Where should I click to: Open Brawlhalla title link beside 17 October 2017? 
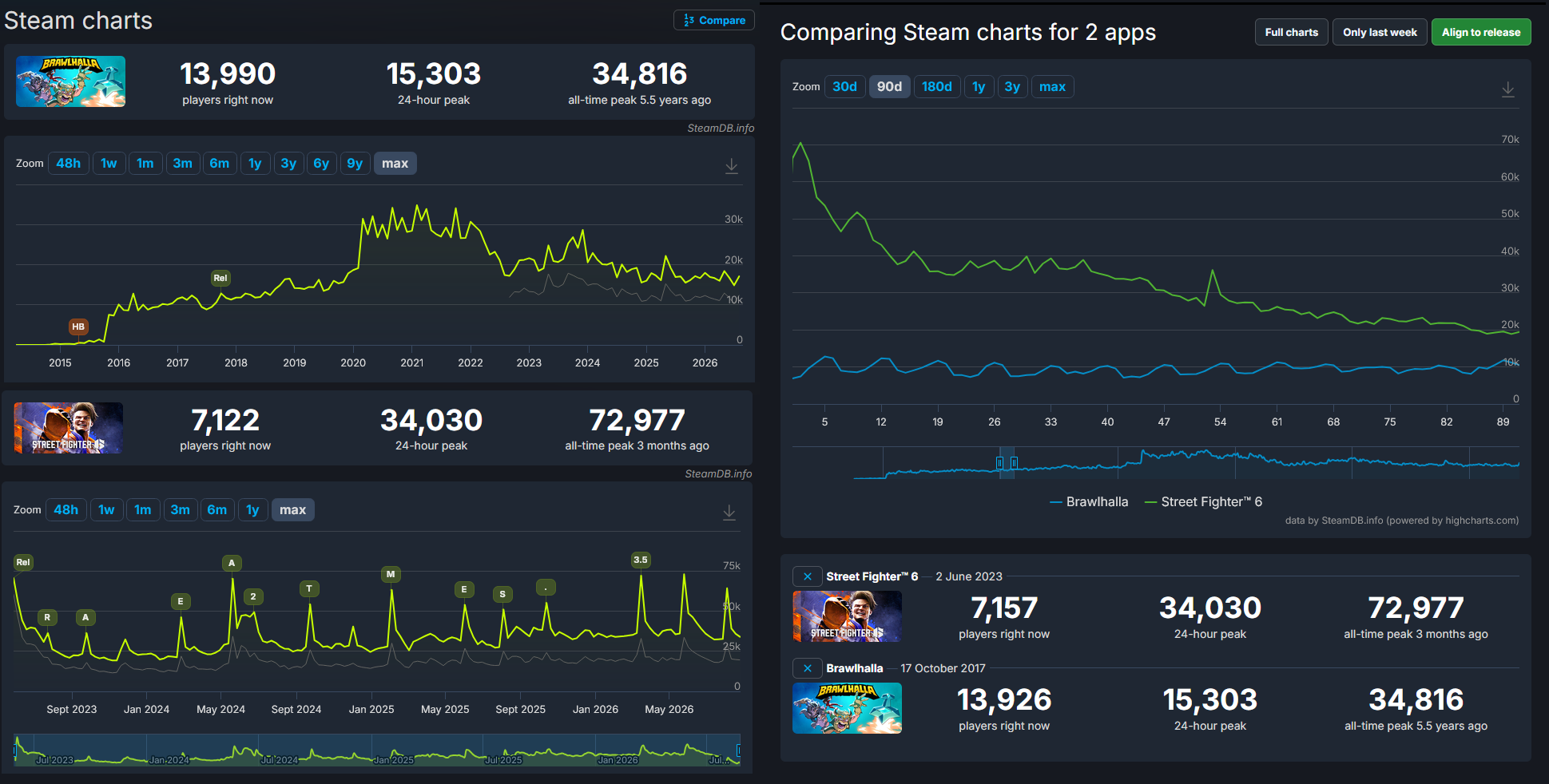(855, 668)
